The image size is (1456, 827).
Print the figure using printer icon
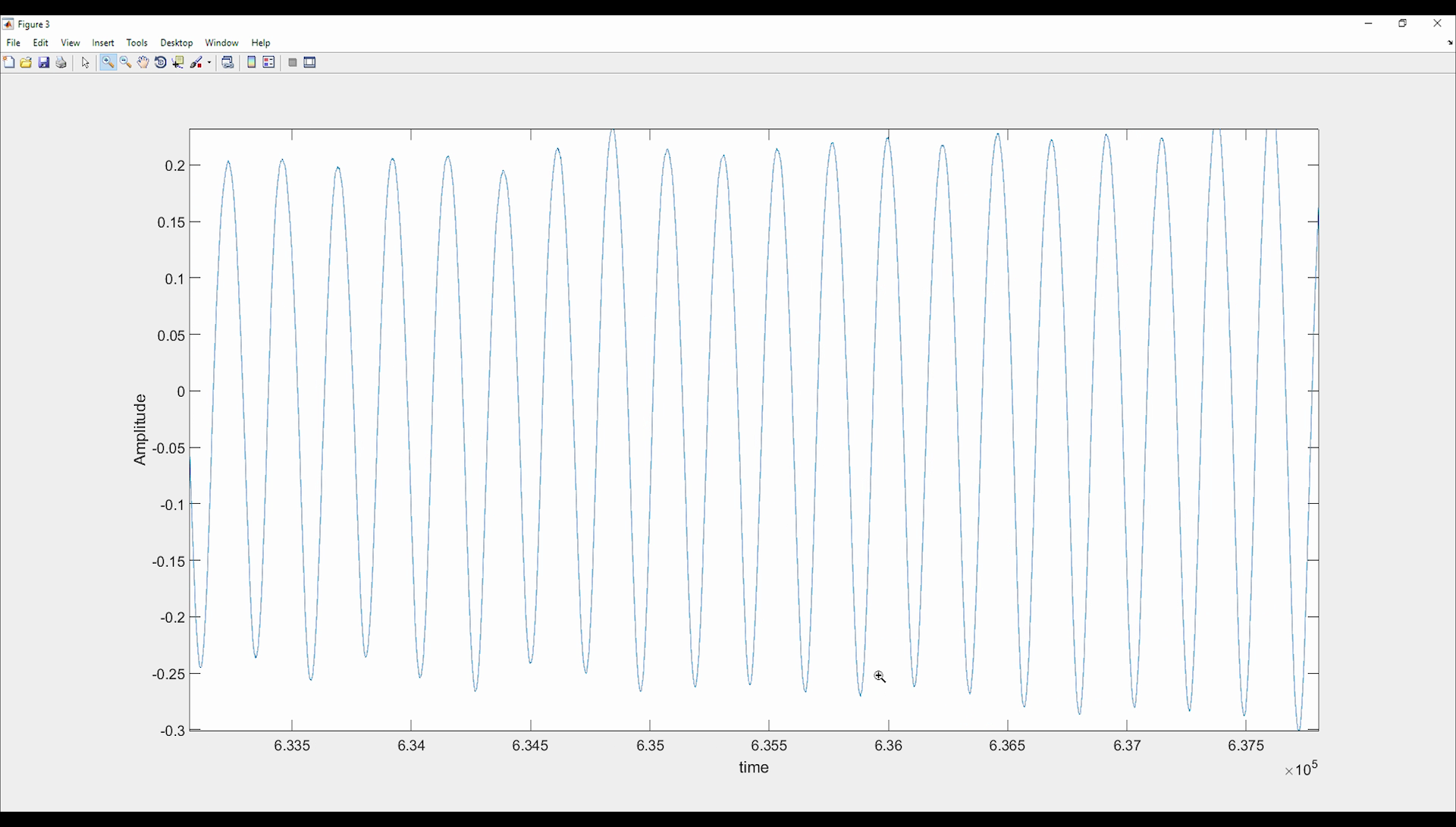point(61,63)
